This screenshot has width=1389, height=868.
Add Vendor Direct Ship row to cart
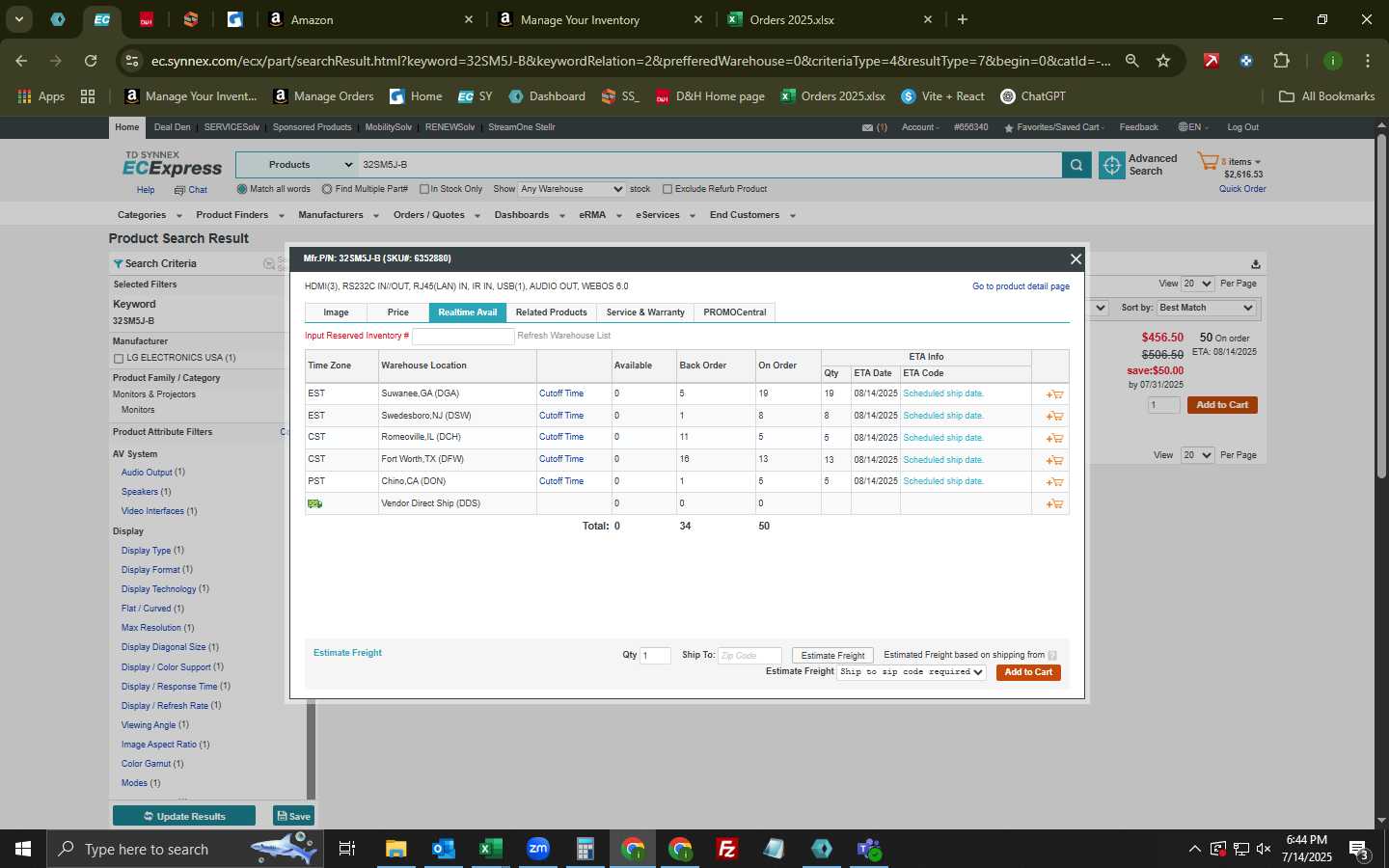tap(1054, 504)
